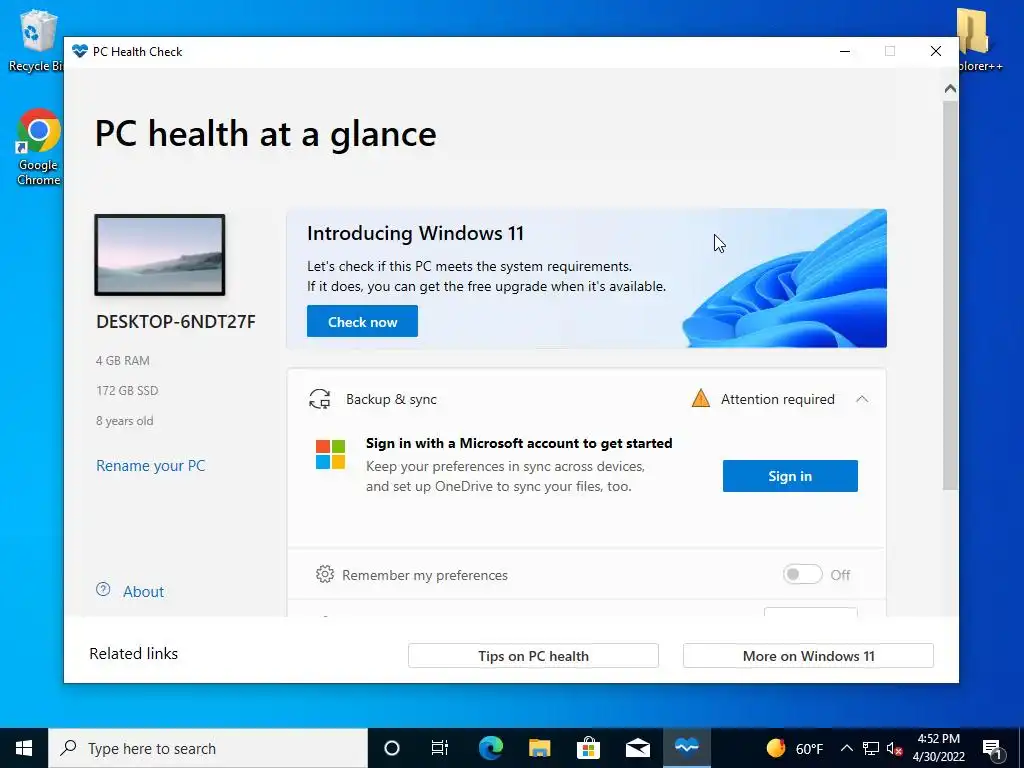Click the PC Health Check heart icon in title bar

[x=80, y=52]
